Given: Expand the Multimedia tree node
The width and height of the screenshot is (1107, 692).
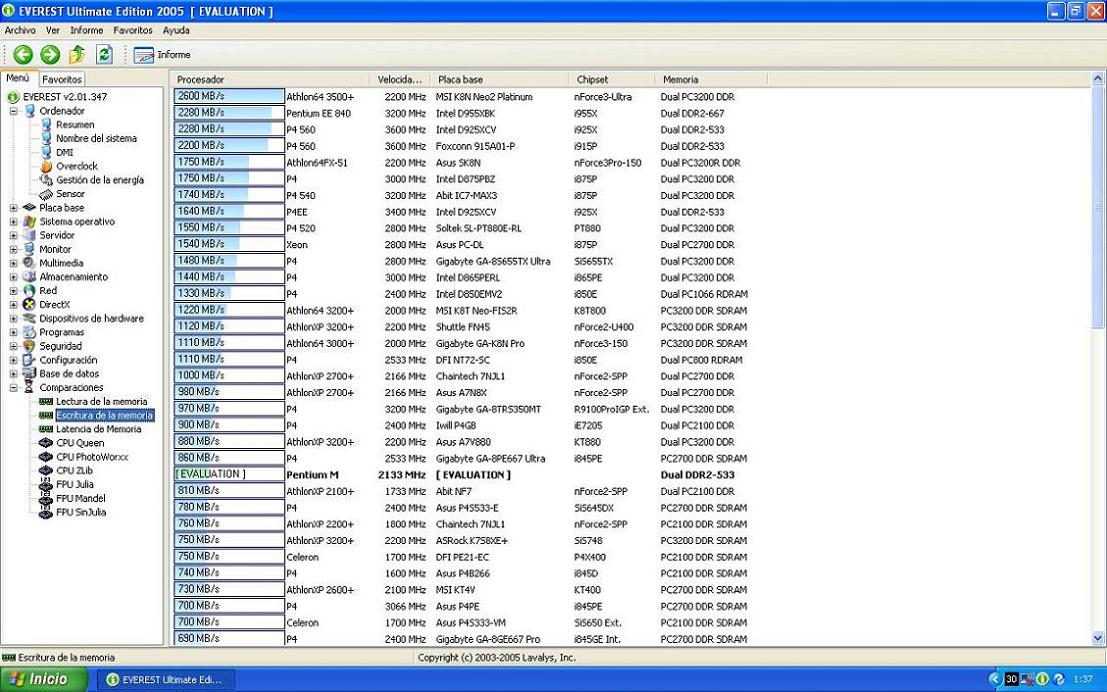Looking at the screenshot, I should click(13, 263).
